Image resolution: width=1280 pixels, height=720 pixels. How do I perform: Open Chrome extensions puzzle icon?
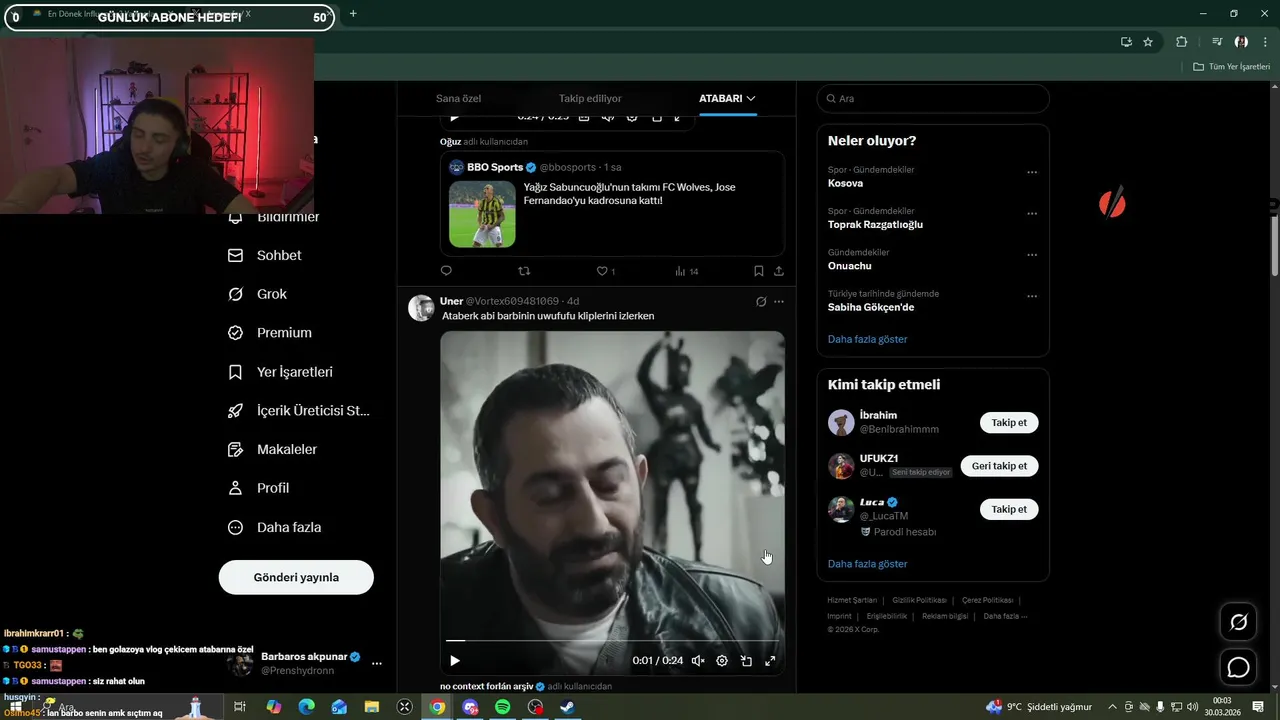[x=1181, y=42]
